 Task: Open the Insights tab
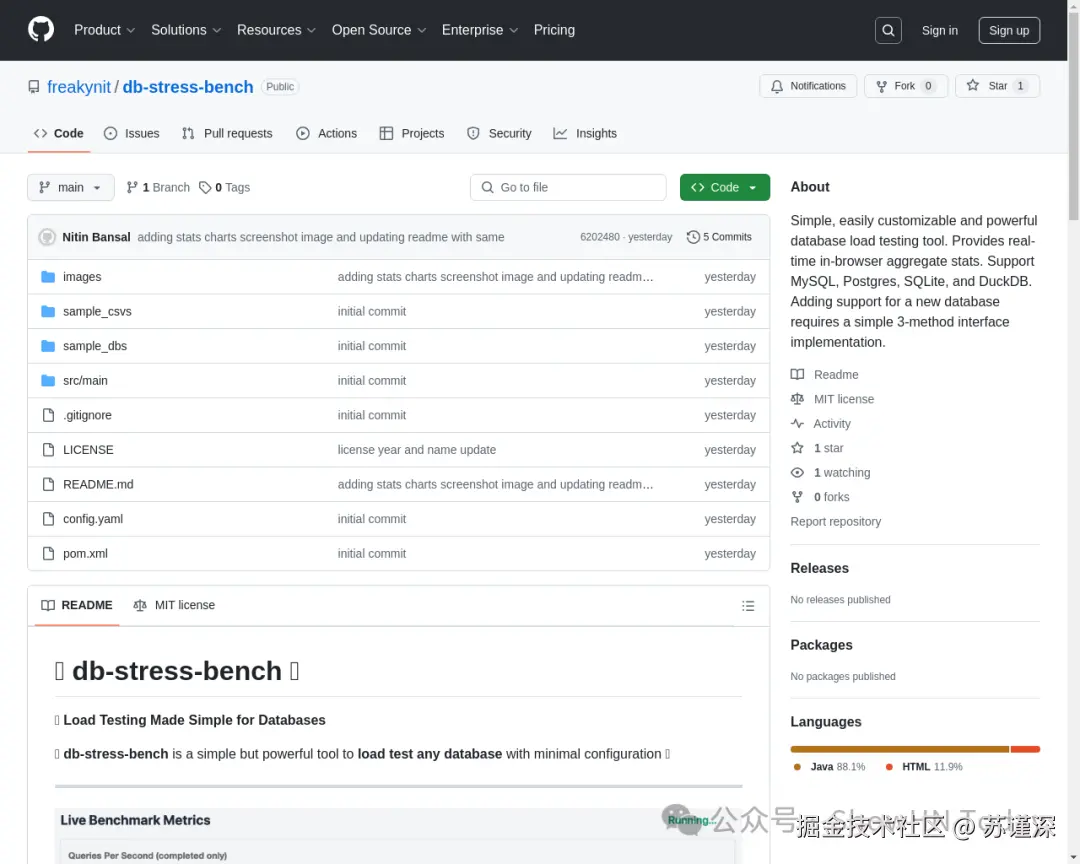[585, 134]
